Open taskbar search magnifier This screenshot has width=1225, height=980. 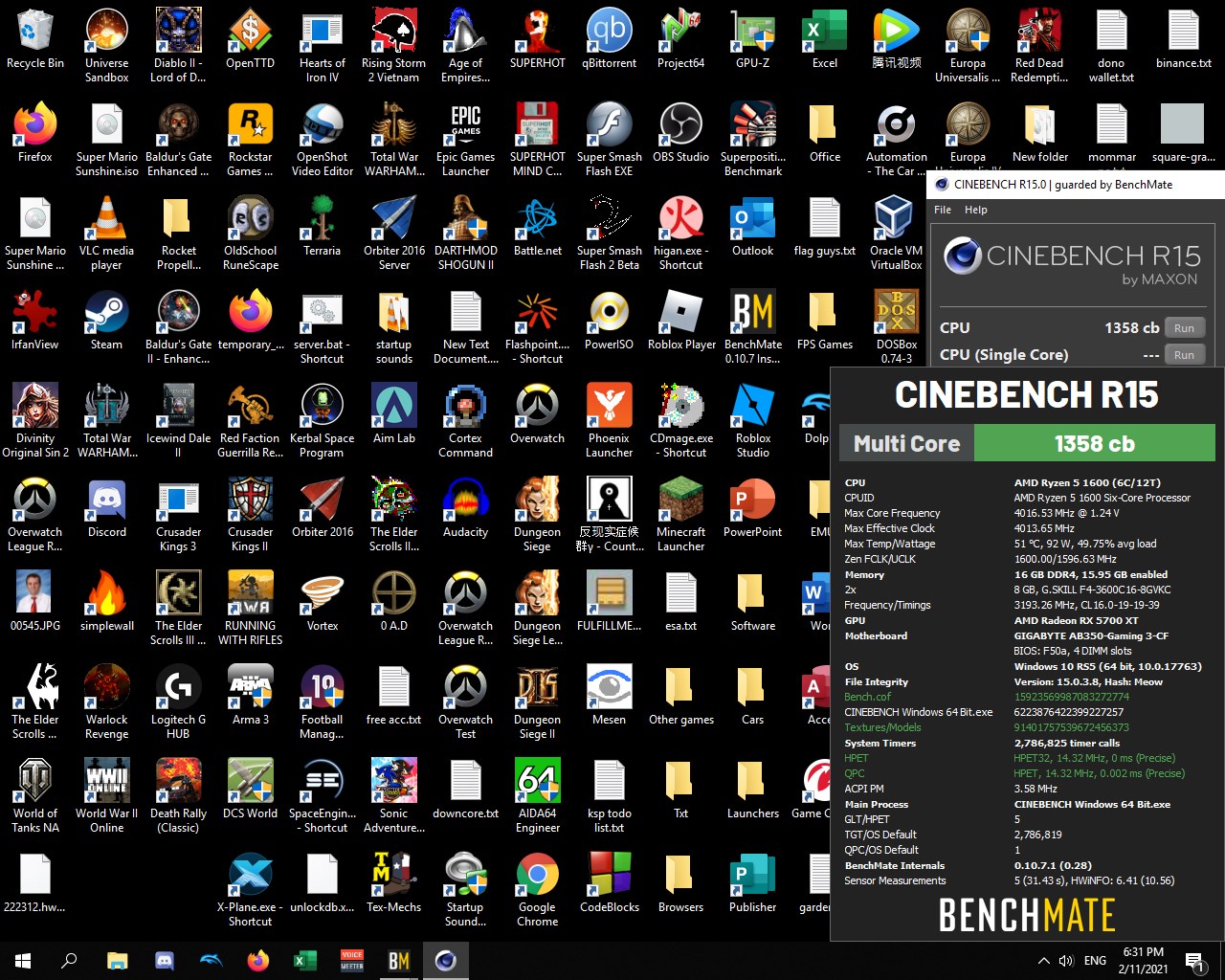tap(69, 961)
